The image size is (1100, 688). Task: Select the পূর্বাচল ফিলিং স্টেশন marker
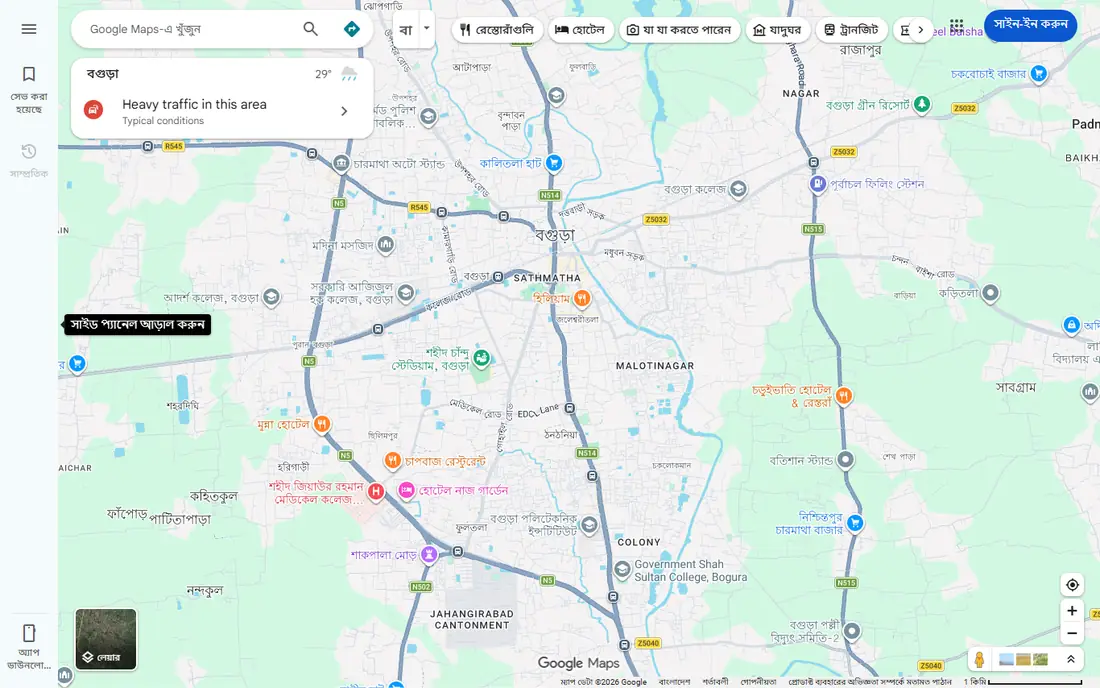point(817,184)
